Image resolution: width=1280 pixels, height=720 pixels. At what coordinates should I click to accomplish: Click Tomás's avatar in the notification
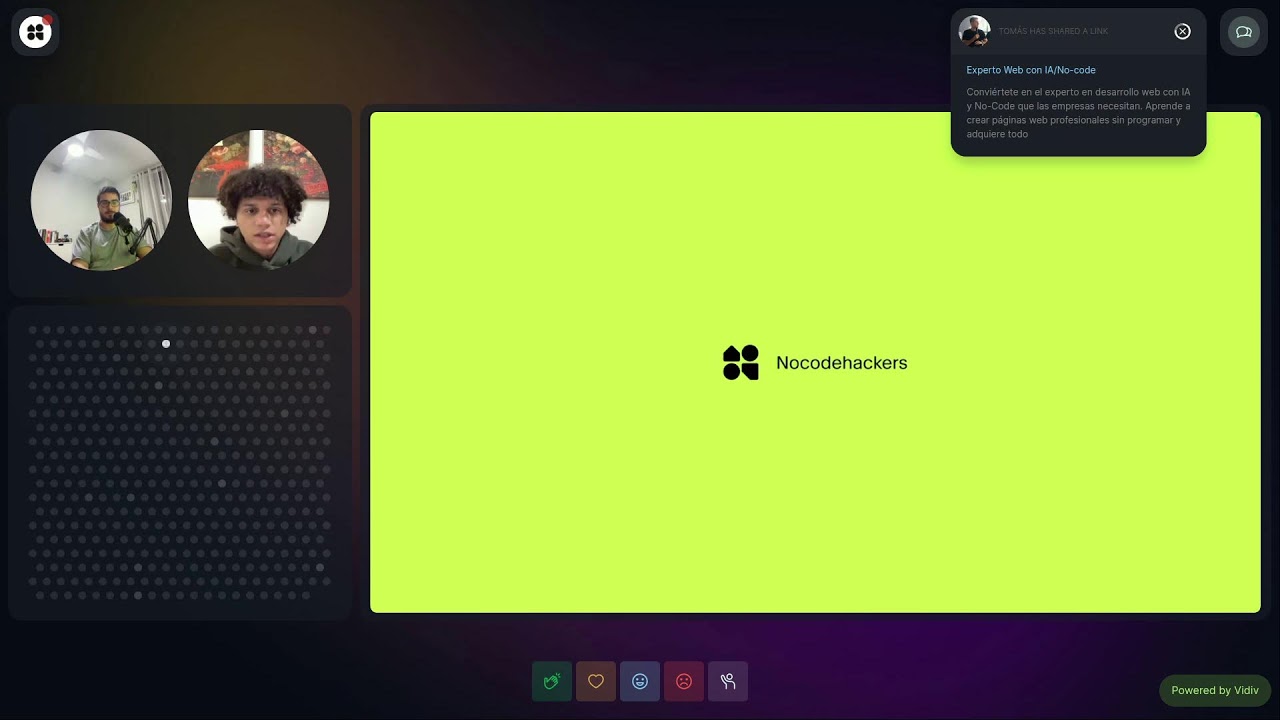click(974, 31)
